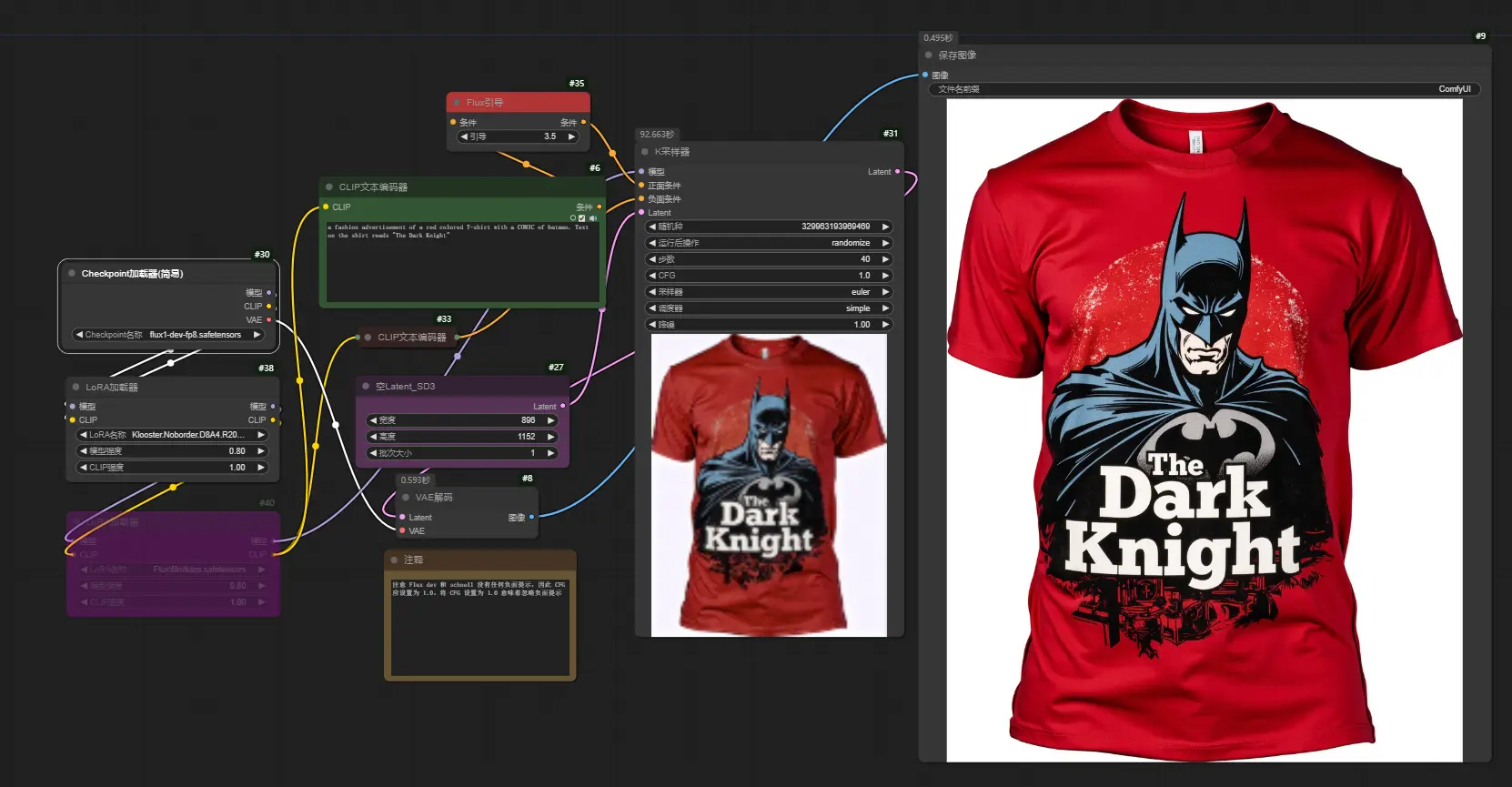Collapse the K采样器 node title dot
1512x787 pixels.
(645, 152)
